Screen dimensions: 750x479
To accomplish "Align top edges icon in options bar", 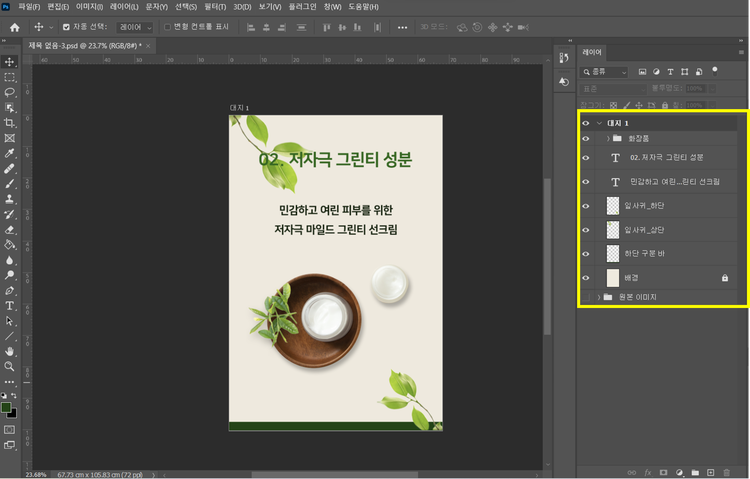I will coord(327,27).
